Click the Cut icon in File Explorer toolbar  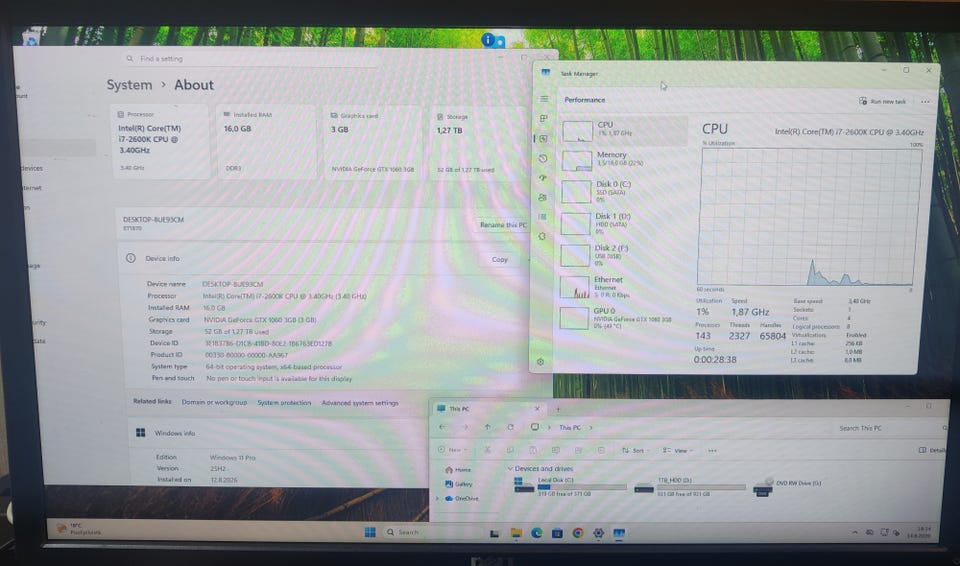[x=487, y=450]
